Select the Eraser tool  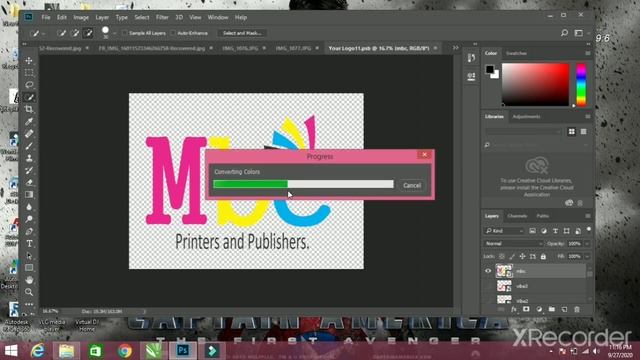pos(29,182)
